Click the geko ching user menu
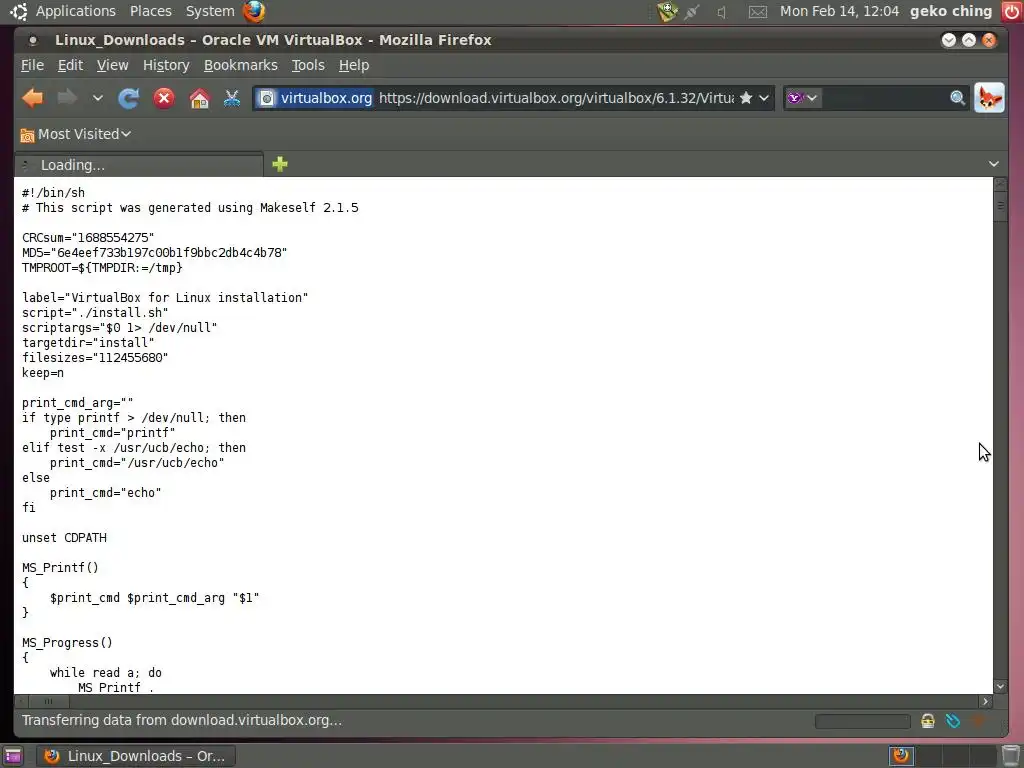 [x=951, y=11]
